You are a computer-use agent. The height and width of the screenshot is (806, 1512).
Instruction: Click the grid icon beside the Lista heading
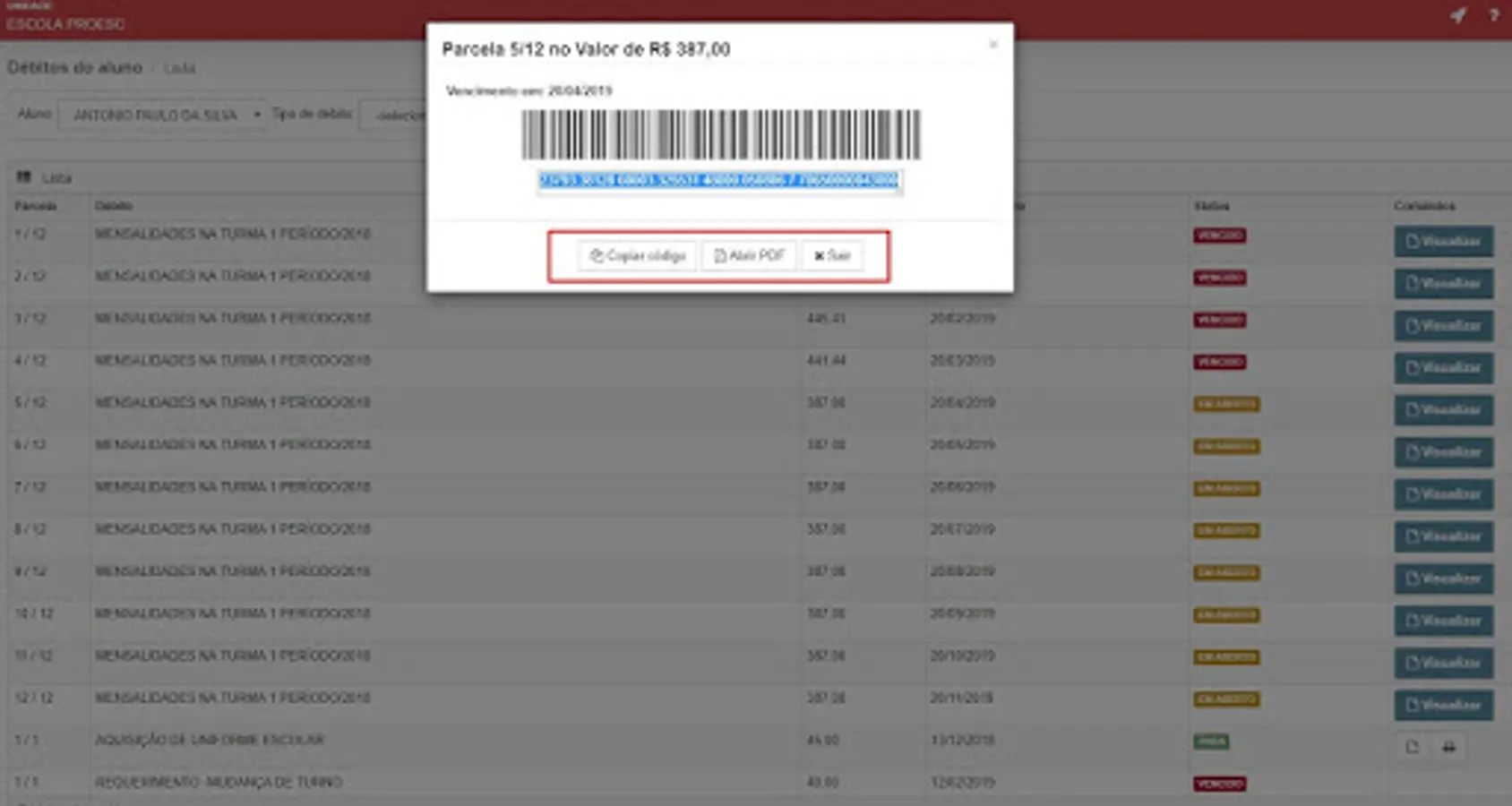(24, 177)
